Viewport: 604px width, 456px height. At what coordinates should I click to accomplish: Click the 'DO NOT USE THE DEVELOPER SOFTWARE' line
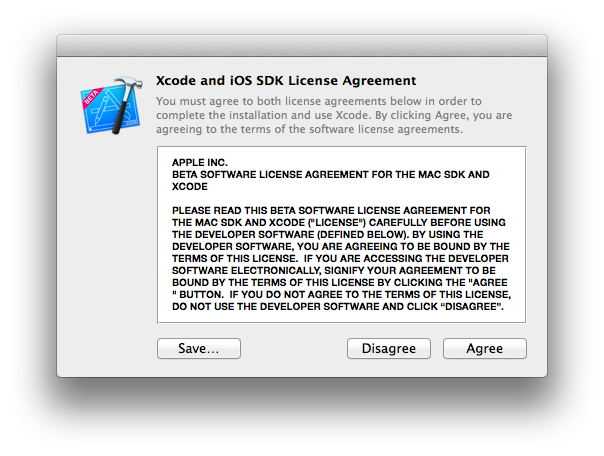click(x=337, y=307)
